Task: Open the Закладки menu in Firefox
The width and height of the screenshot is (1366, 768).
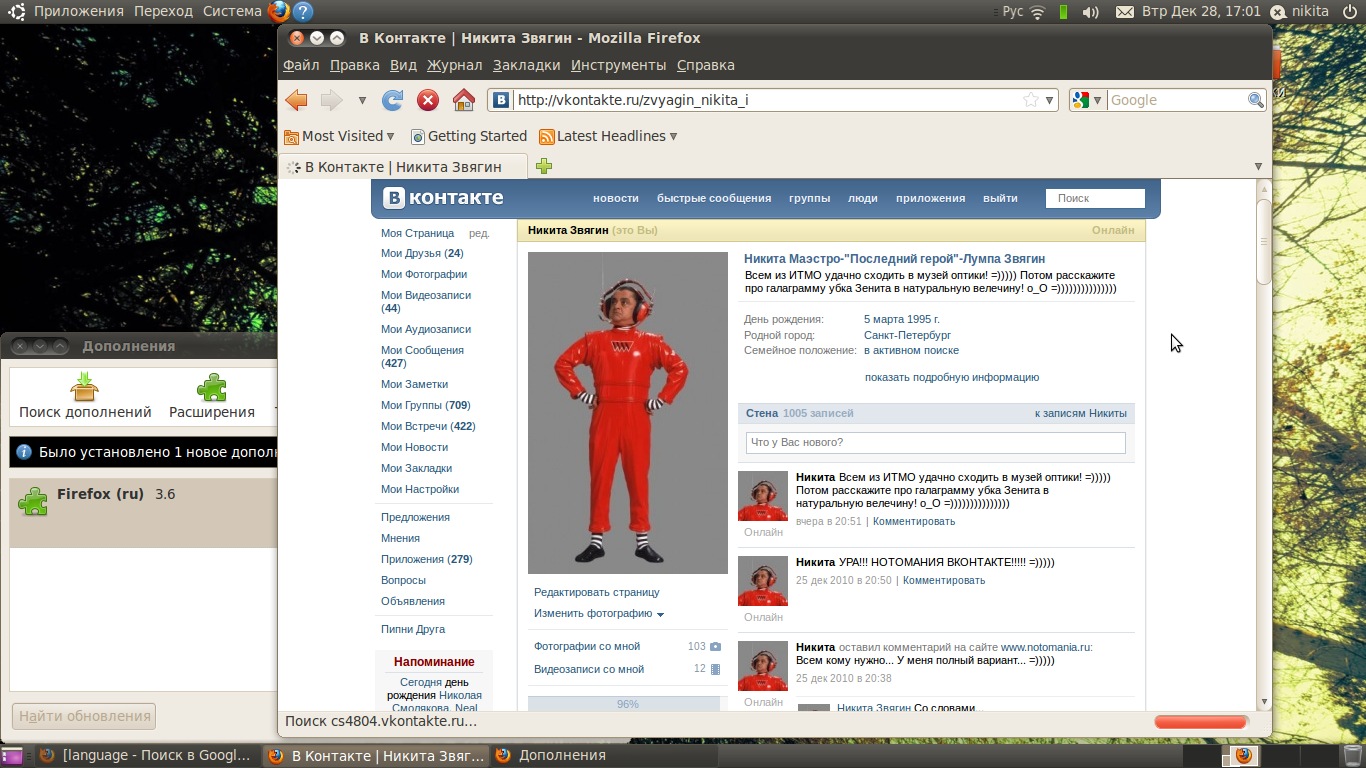Action: pos(526,65)
